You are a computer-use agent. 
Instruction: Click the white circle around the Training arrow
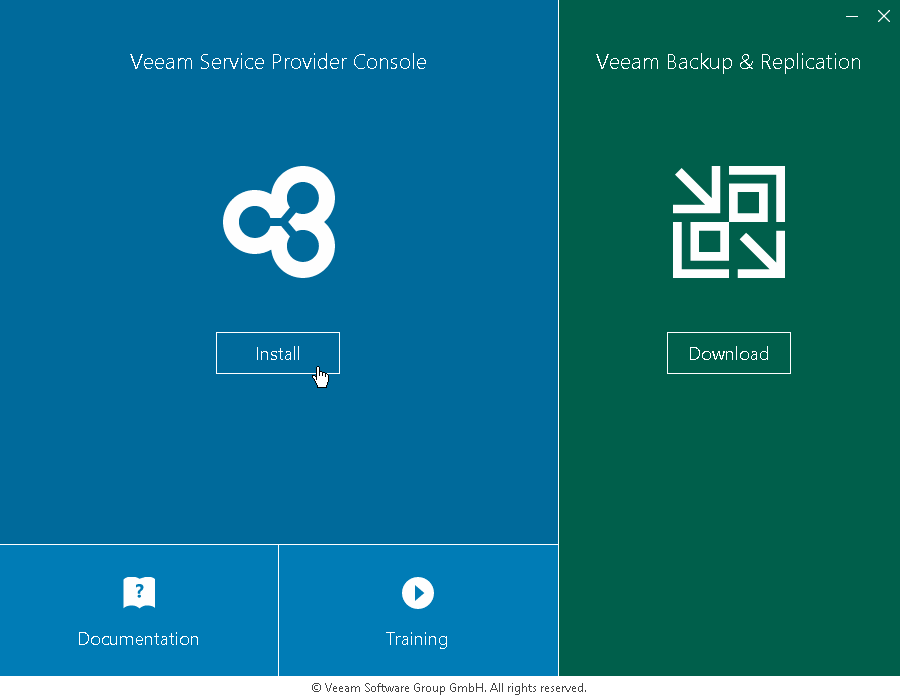[407, 593]
